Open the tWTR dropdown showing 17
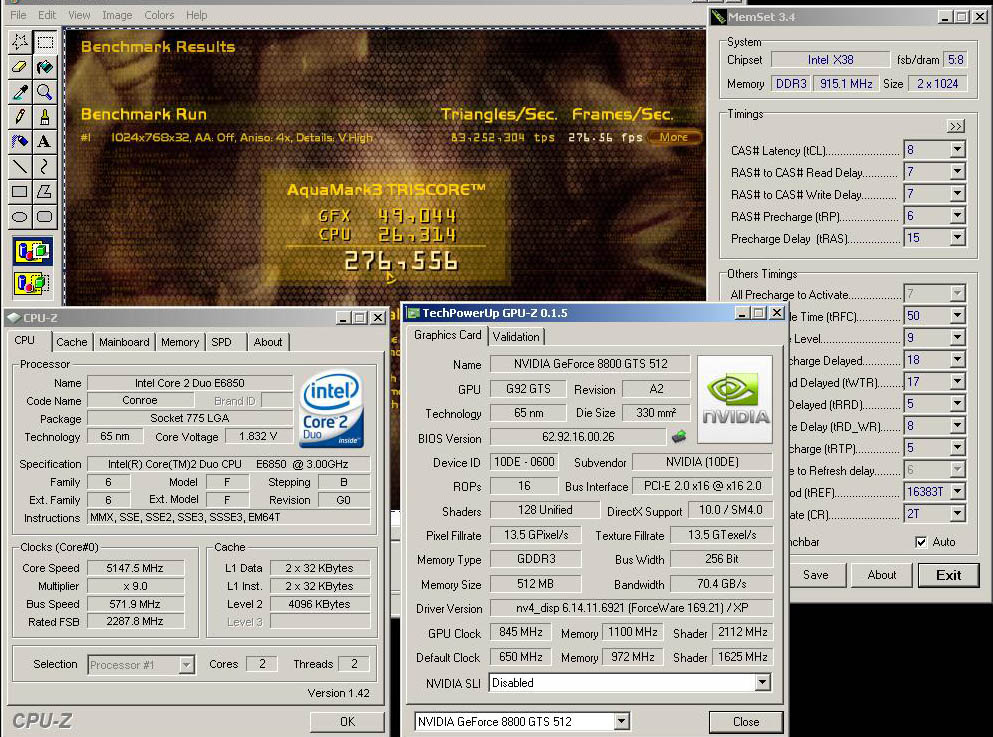This screenshot has width=993, height=737. click(958, 382)
